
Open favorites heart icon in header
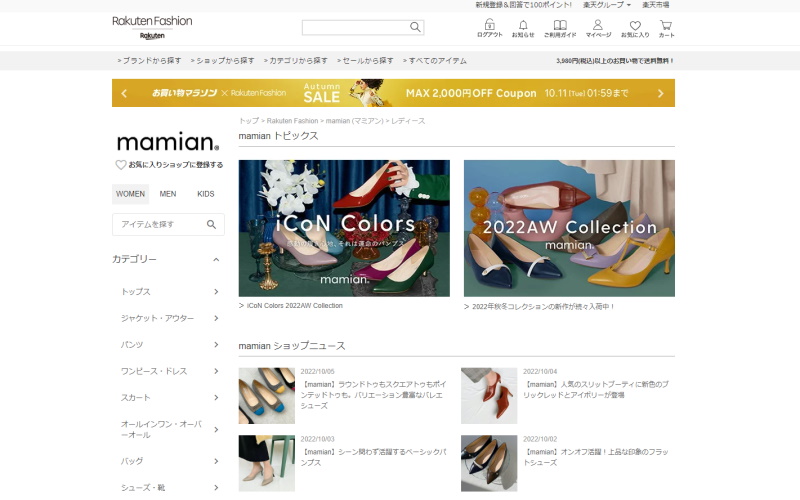click(x=634, y=26)
